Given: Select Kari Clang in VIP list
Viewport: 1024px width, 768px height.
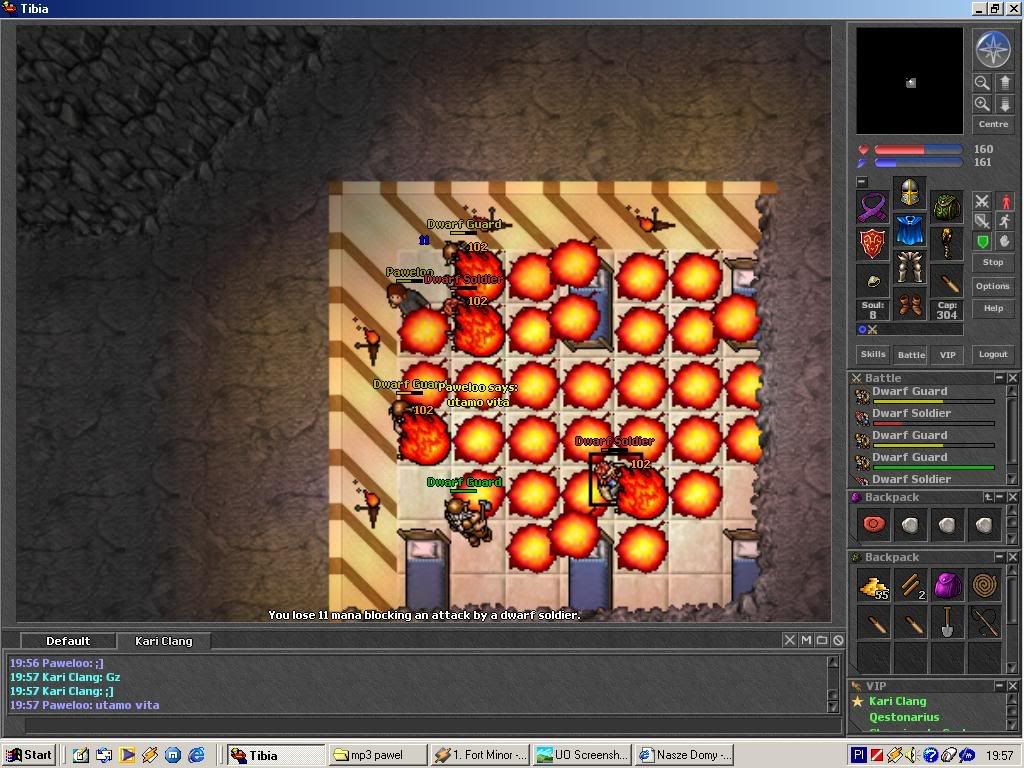Looking at the screenshot, I should tap(897, 701).
